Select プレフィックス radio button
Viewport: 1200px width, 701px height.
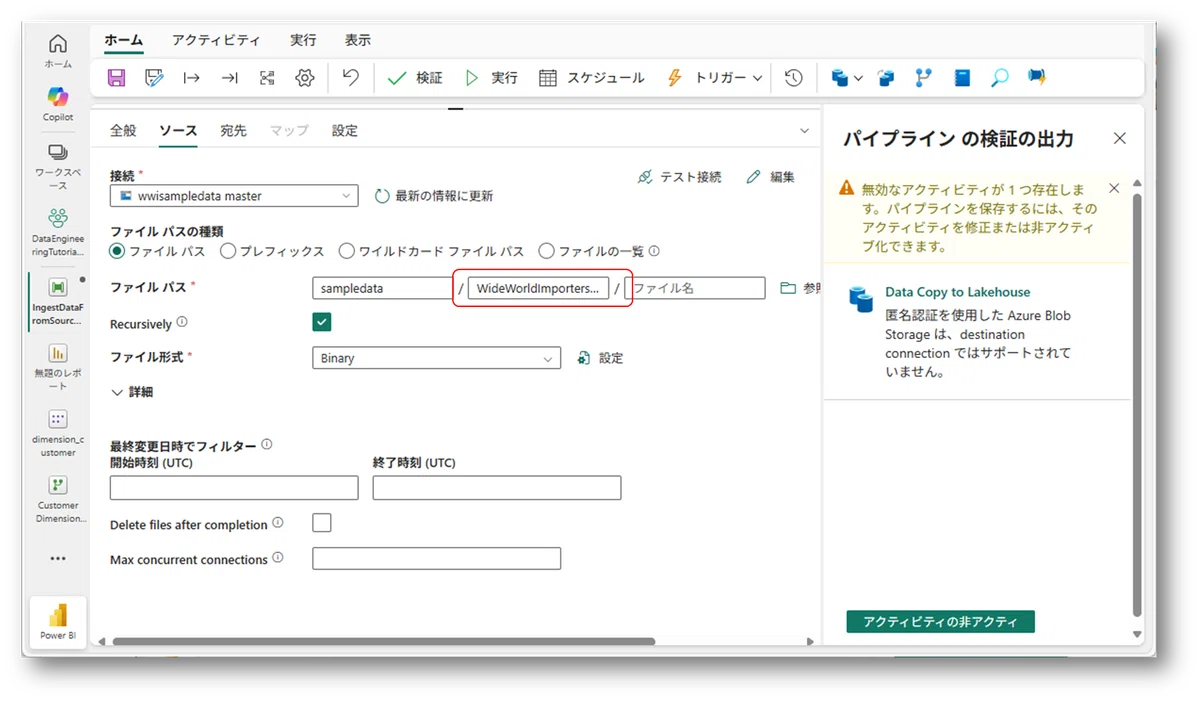228,251
